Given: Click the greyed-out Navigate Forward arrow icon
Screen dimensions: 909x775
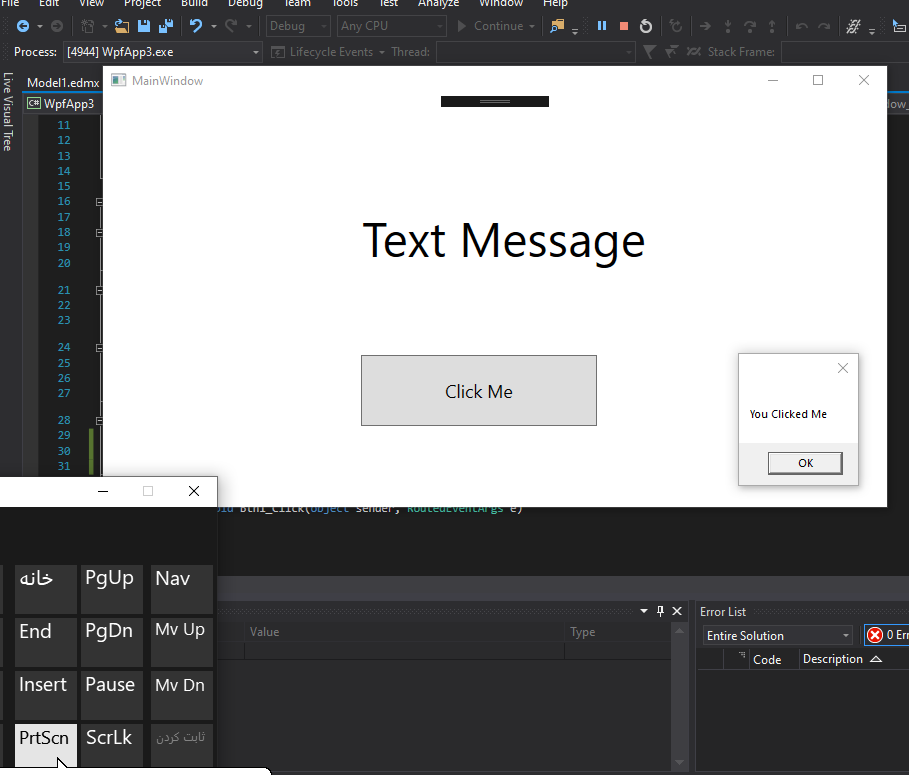Looking at the screenshot, I should pos(57,26).
